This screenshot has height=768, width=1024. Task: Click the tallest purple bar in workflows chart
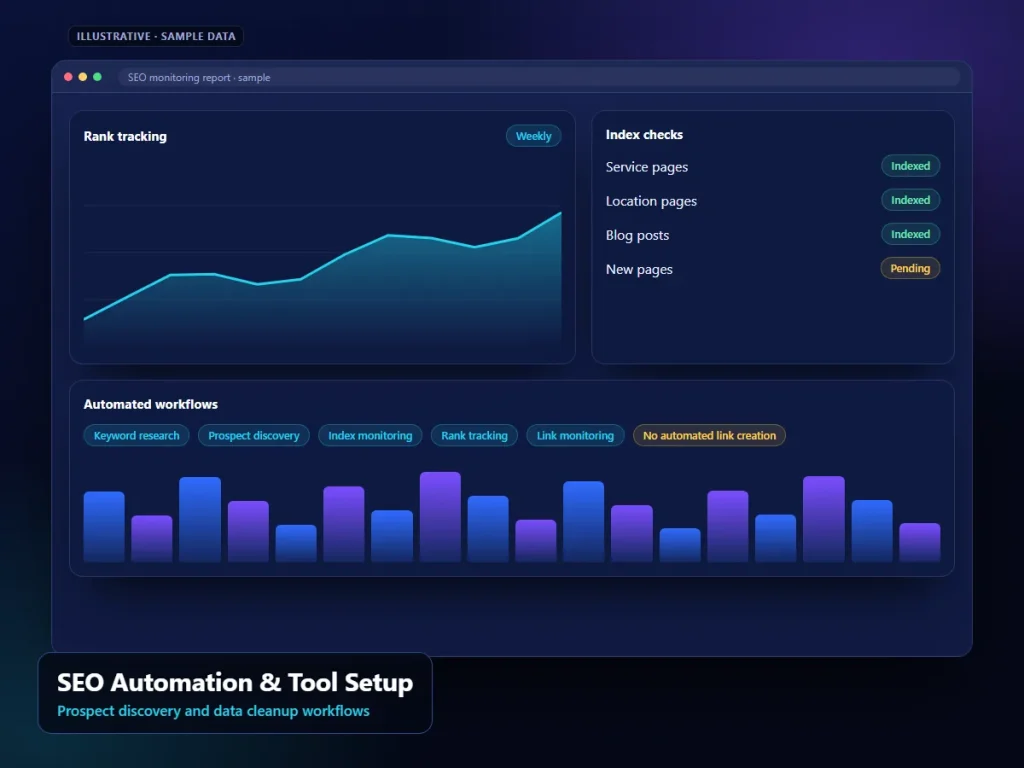pyautogui.click(x=440, y=517)
